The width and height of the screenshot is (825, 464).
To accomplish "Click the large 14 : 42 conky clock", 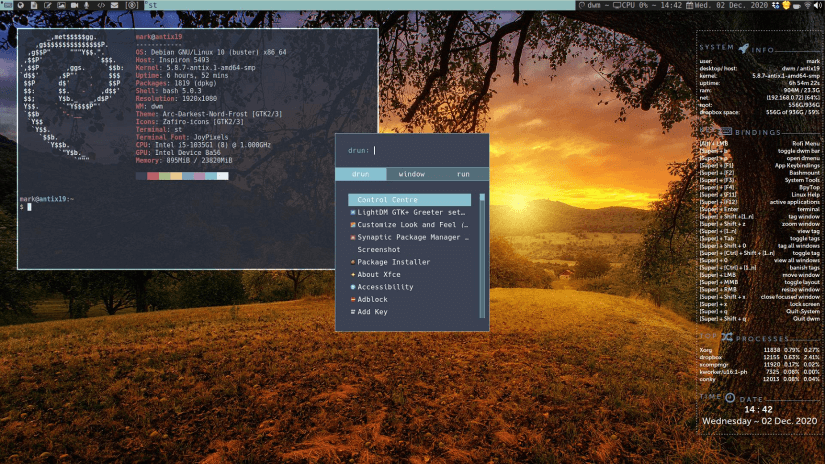I will (x=758, y=410).
